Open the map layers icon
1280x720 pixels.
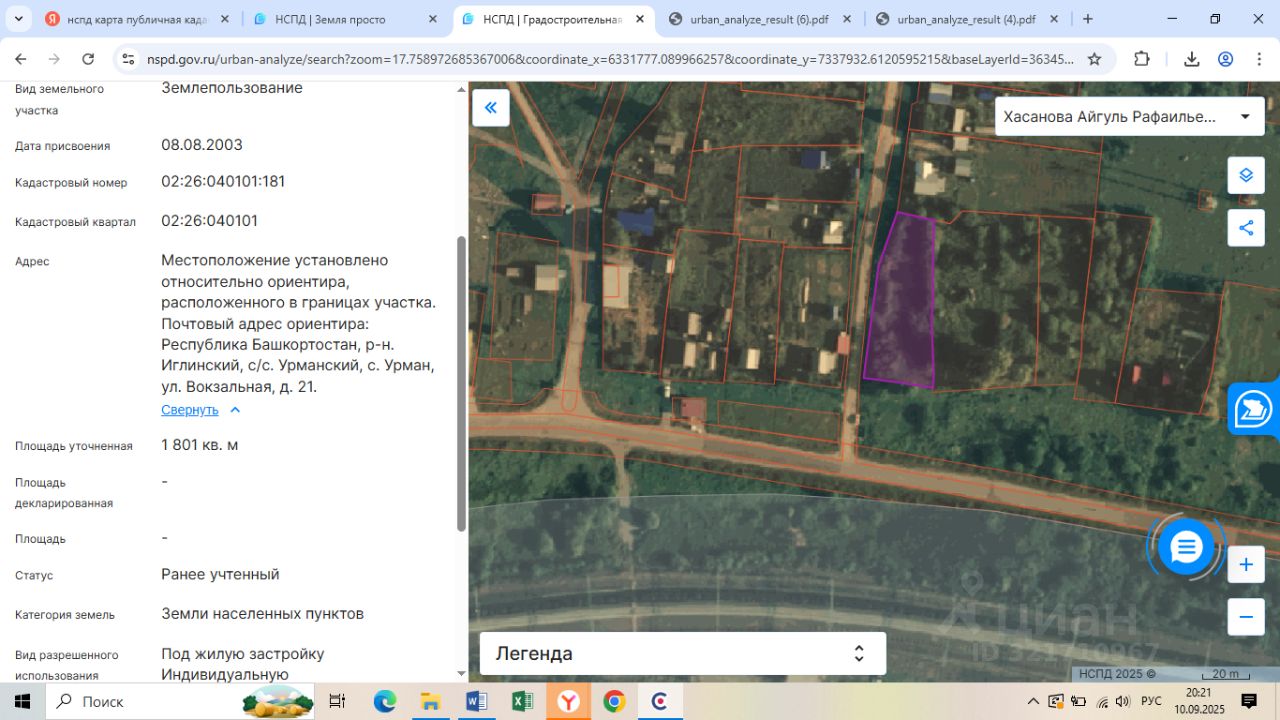pos(1246,175)
